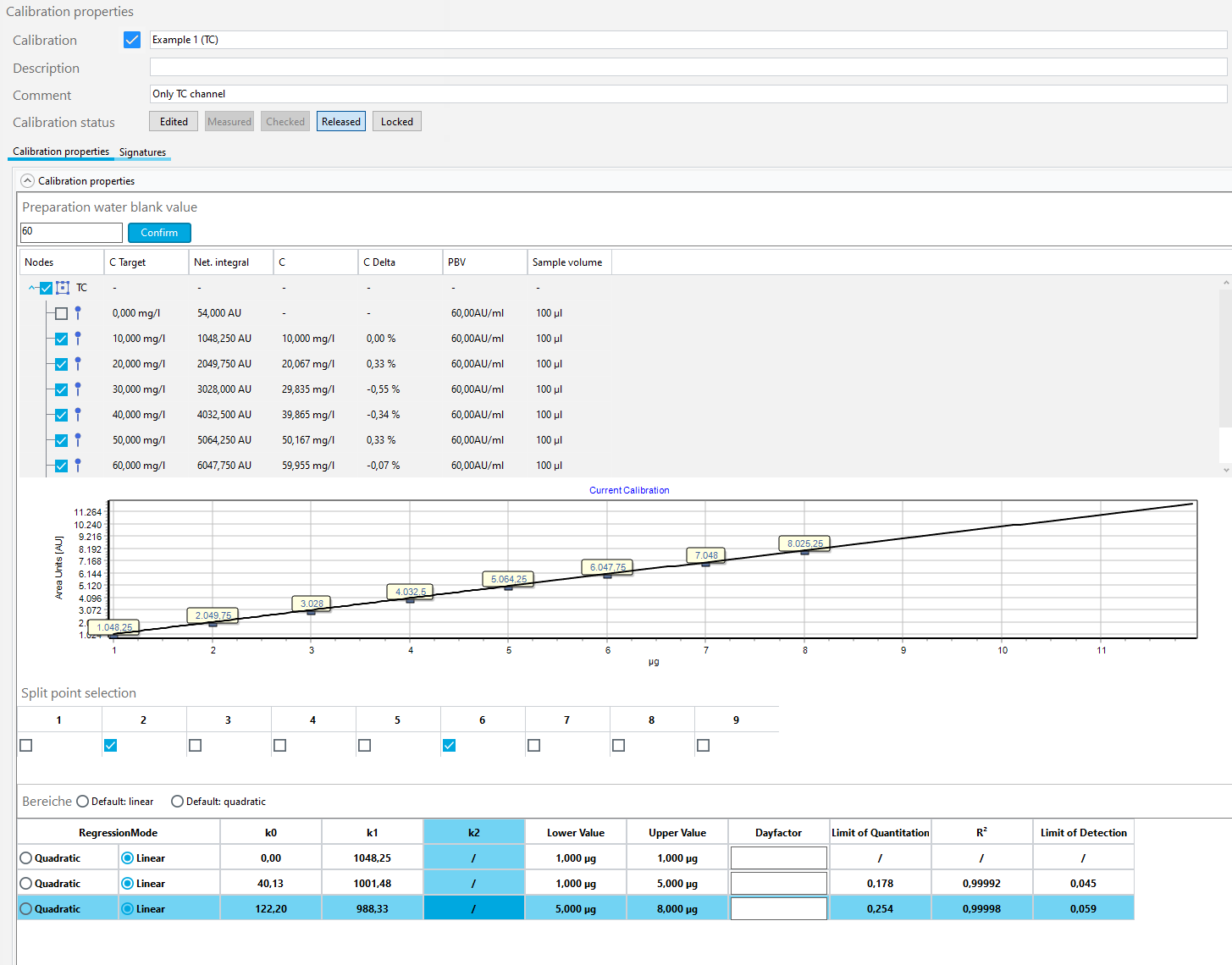Click the 8.025,25 data point marker on chart
Image resolution: width=1232 pixels, height=965 pixels.
[x=804, y=553]
